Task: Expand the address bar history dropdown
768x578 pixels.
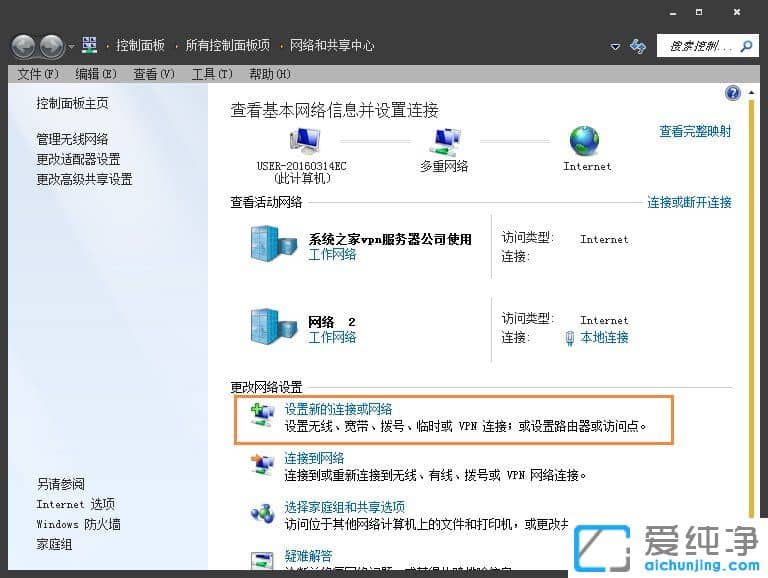Action: point(615,47)
